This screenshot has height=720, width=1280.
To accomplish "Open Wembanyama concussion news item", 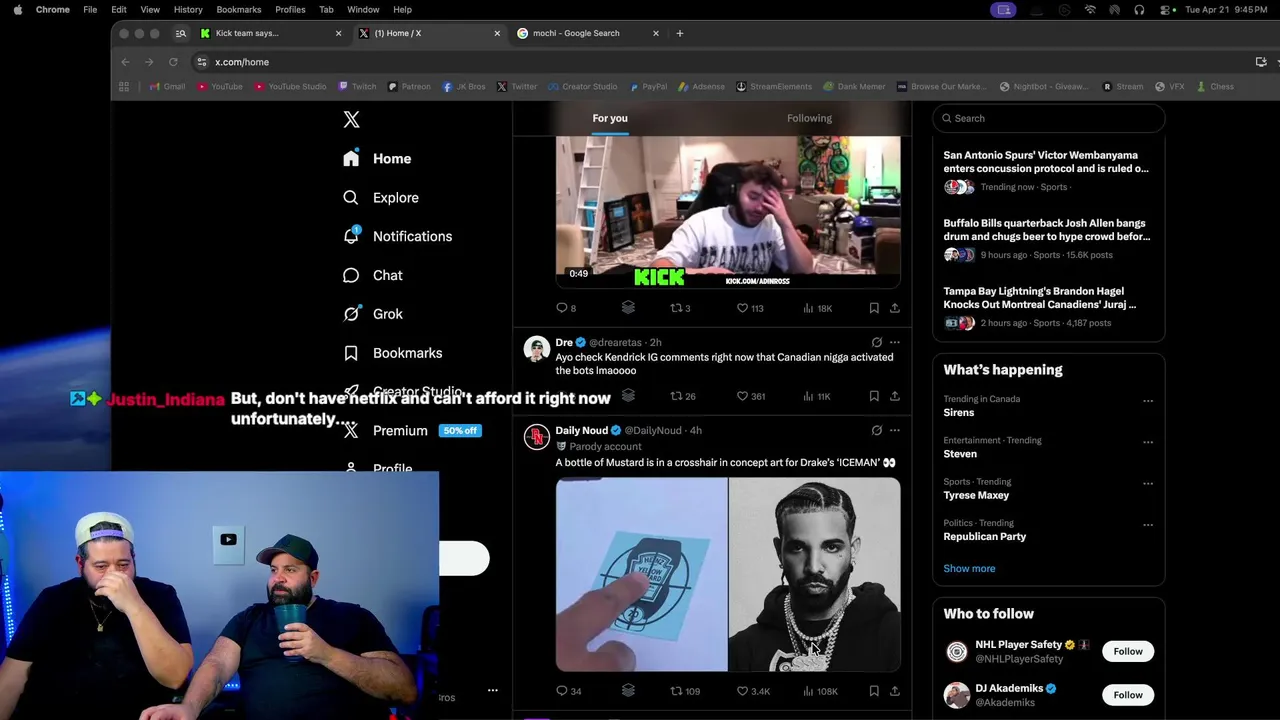I will (1046, 170).
